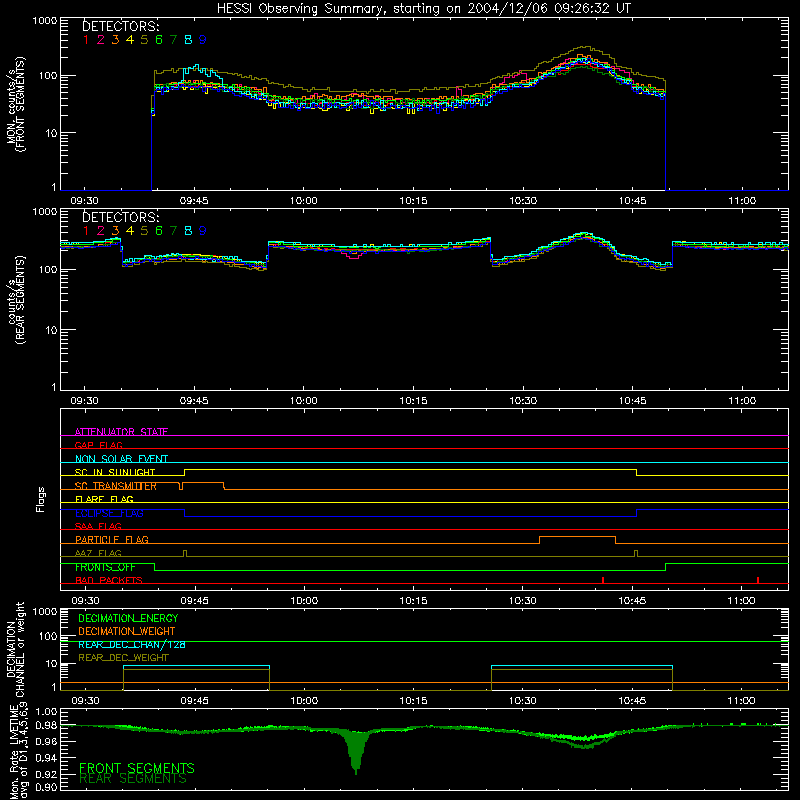Select the DETECTORS: label in rear segments plot
This screenshot has height=800, width=800.
click(120, 217)
